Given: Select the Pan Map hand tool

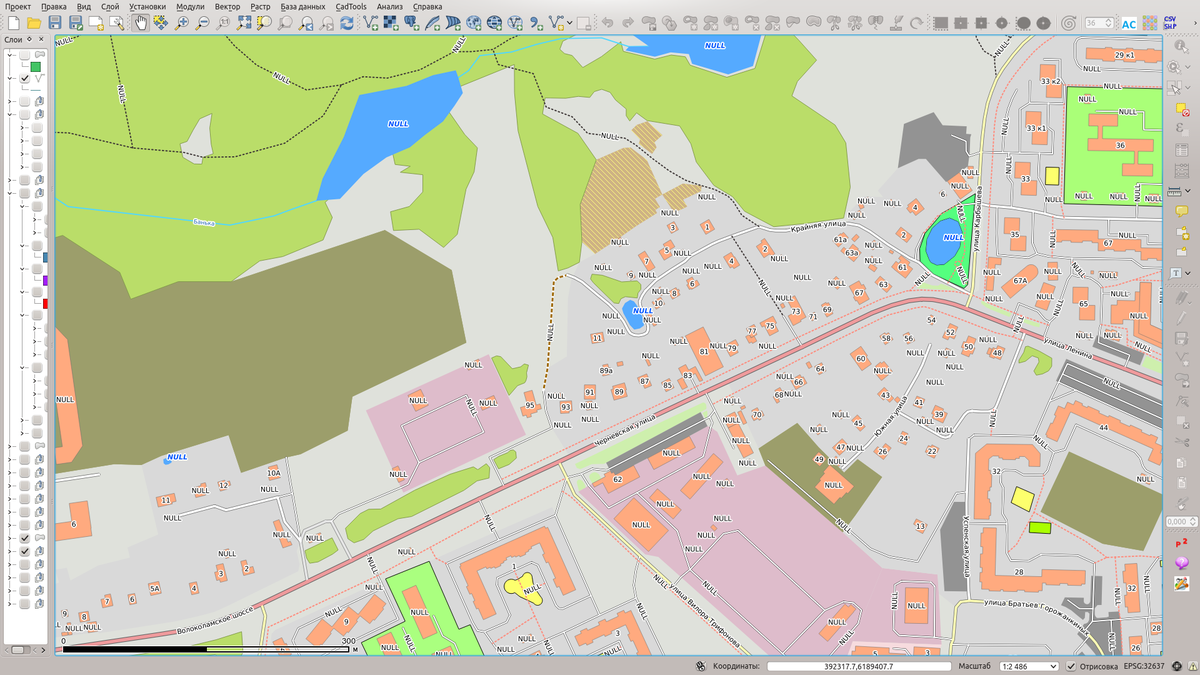Looking at the screenshot, I should point(140,22).
